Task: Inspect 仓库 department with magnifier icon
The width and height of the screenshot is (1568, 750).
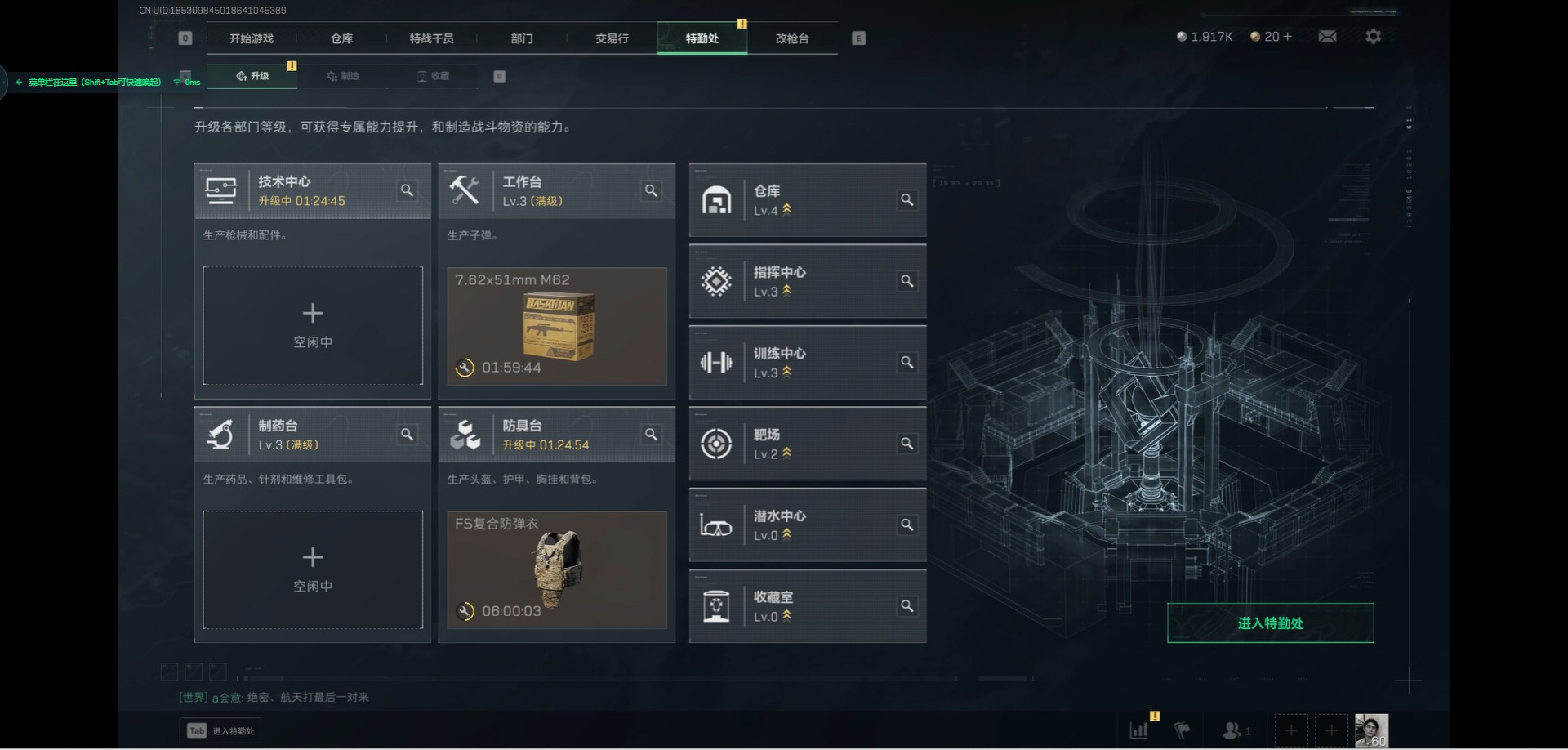Action: 906,200
